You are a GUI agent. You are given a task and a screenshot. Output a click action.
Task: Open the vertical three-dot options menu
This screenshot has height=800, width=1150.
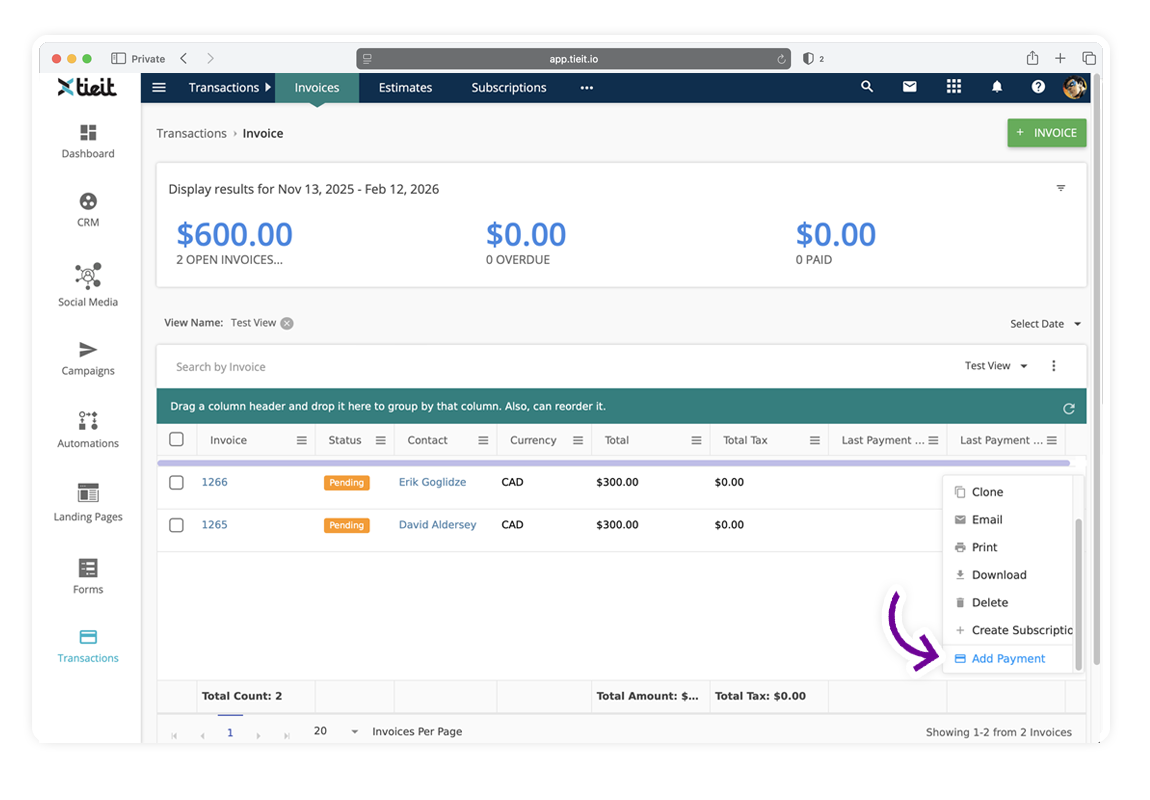[1054, 366]
